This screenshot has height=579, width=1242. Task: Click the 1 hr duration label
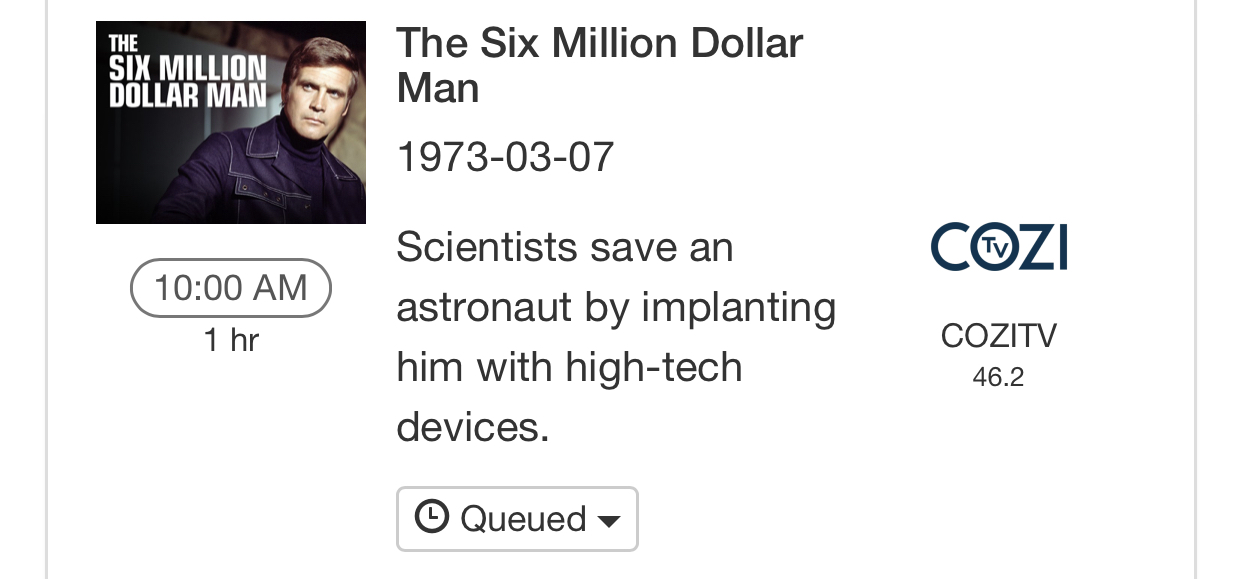pos(231,340)
